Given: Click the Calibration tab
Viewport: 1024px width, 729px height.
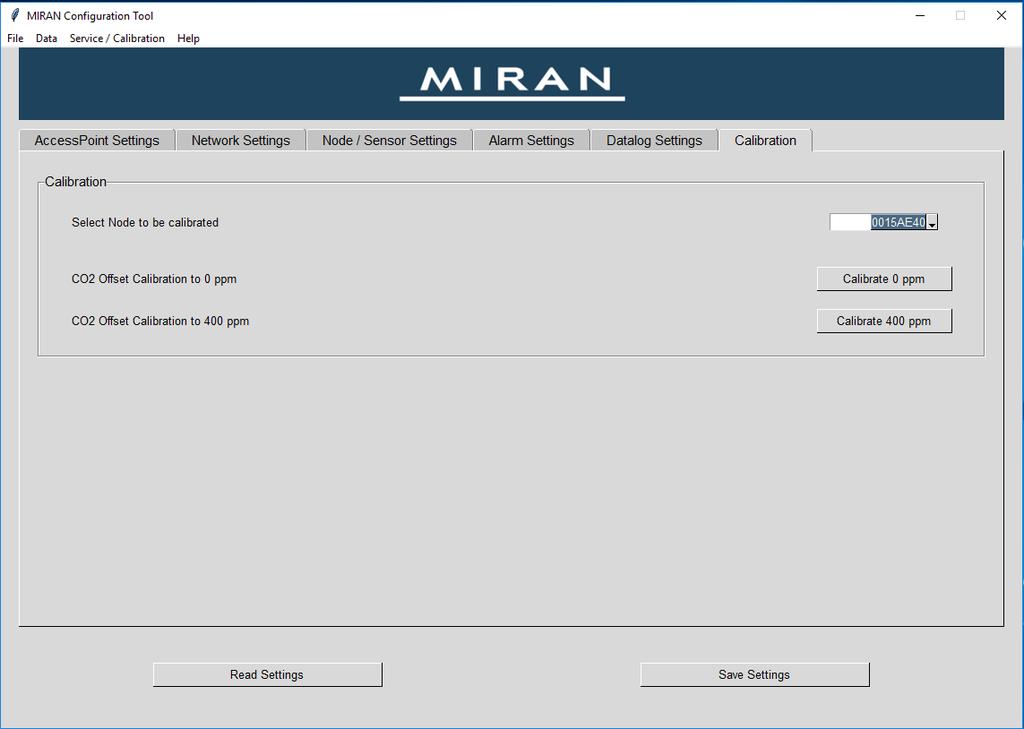Looking at the screenshot, I should pos(765,140).
